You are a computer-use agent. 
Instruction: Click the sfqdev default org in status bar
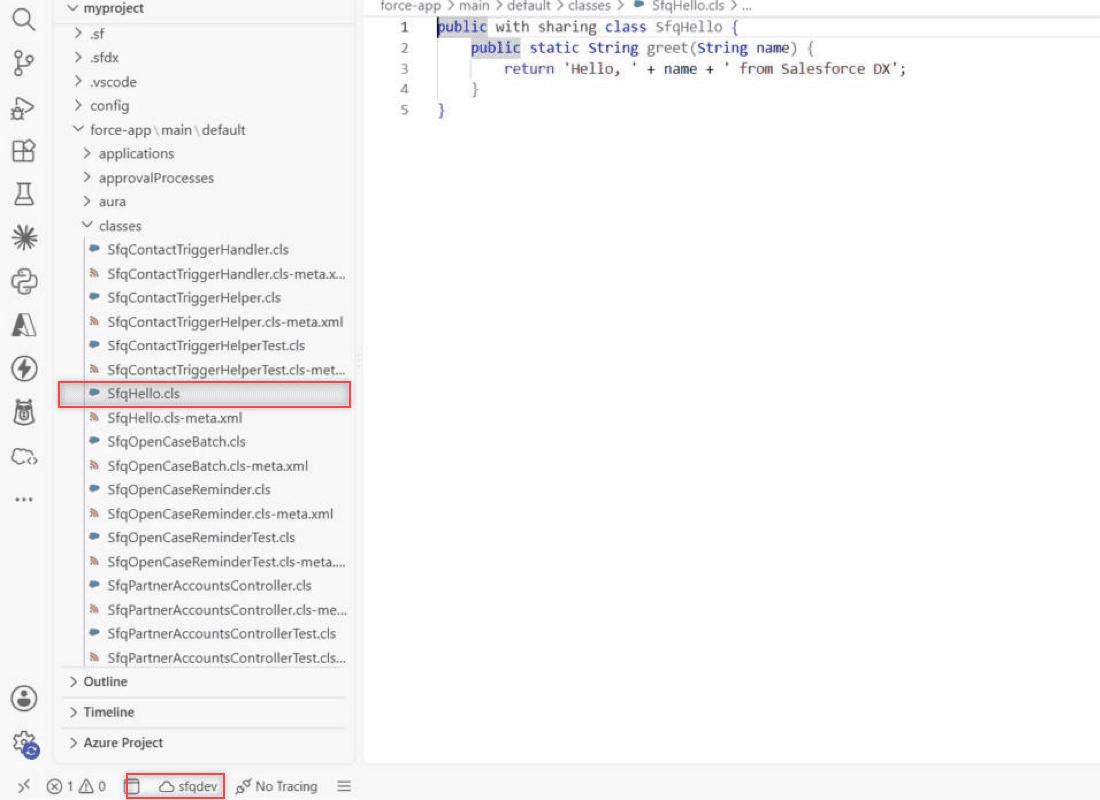[x=188, y=787]
